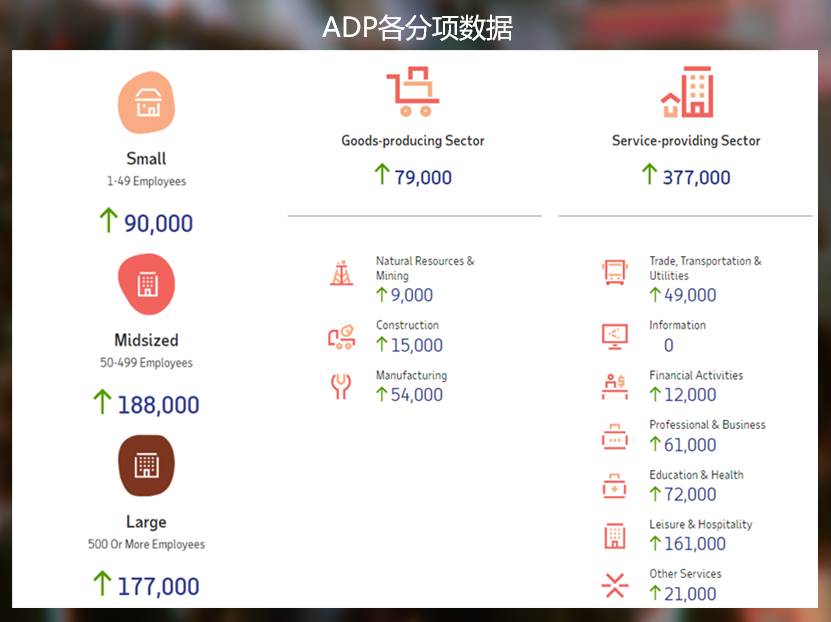Select the 50-499 Employees text
This screenshot has height=622, width=831.
[x=146, y=363]
